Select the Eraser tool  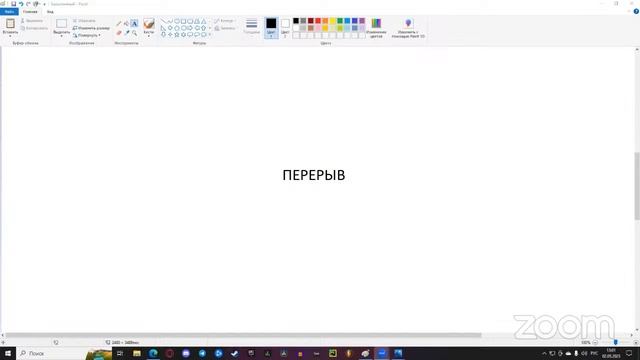(119, 33)
